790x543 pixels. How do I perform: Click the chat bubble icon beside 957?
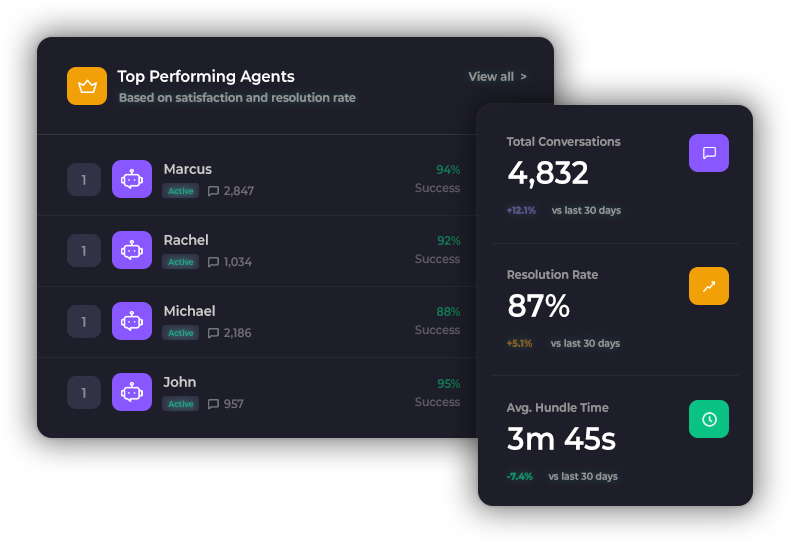click(x=213, y=405)
